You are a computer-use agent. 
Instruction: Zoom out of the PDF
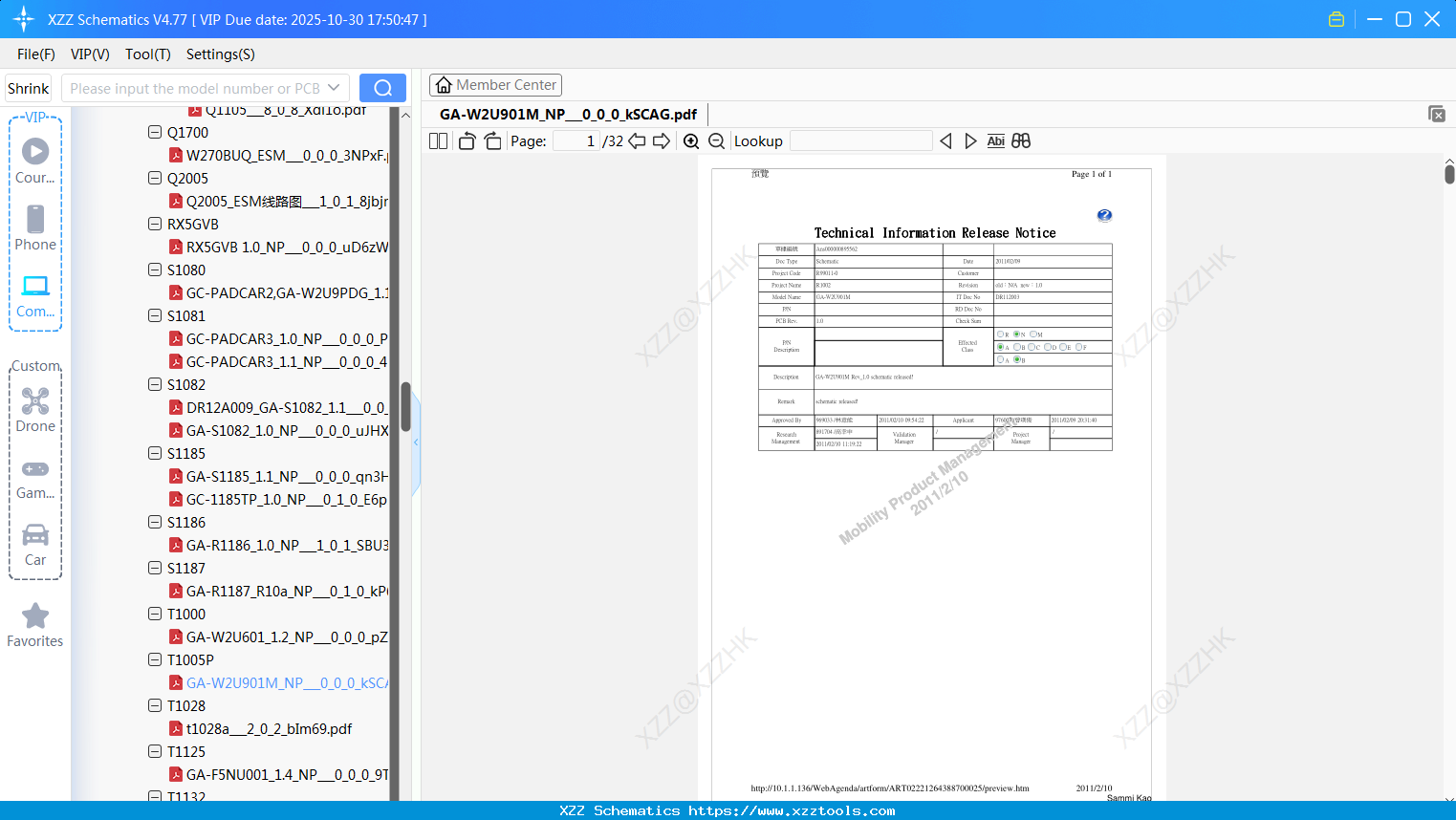(x=716, y=141)
